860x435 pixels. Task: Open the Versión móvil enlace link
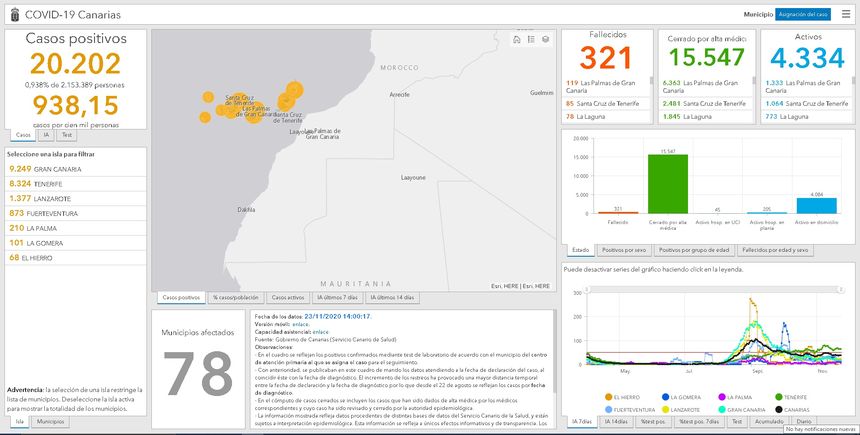[x=299, y=323]
